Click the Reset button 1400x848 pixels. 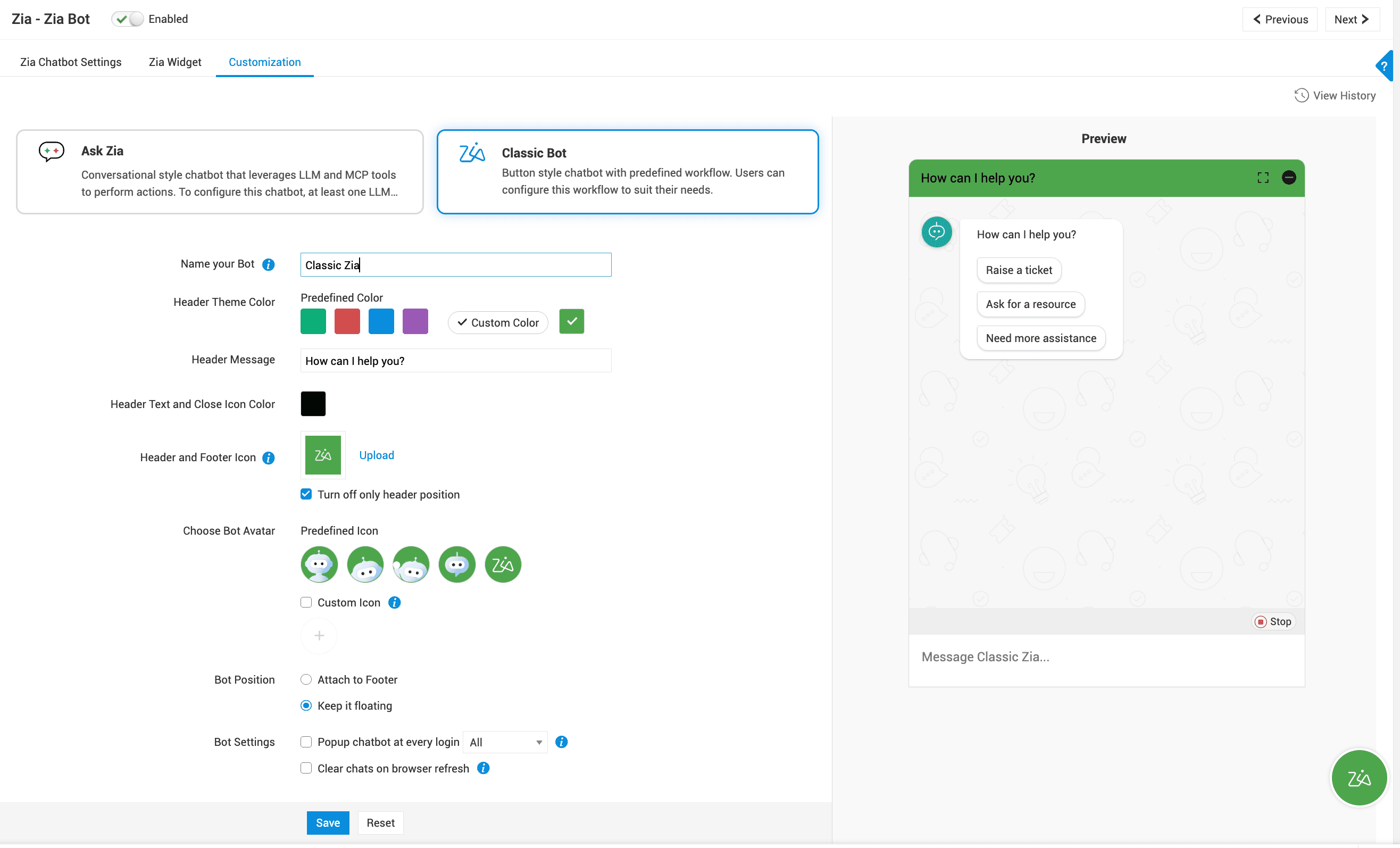(x=381, y=822)
